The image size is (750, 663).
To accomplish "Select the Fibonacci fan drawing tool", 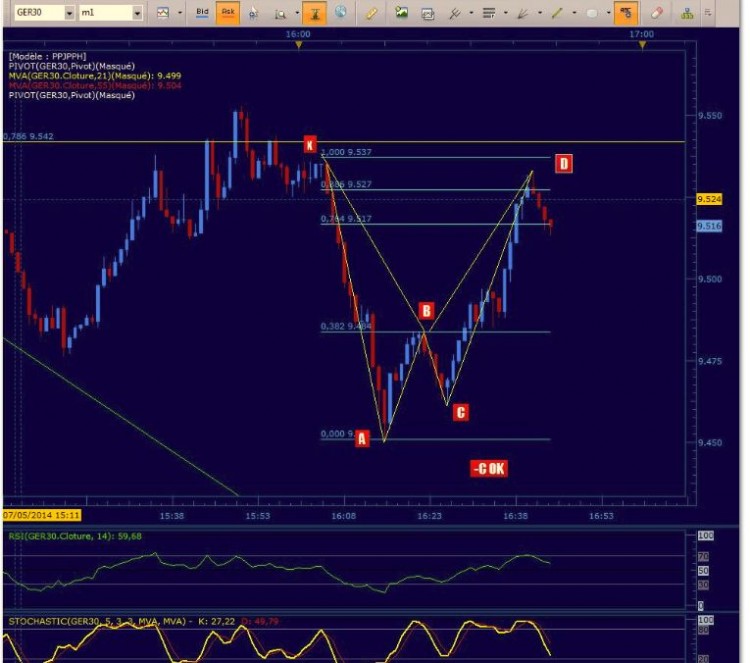I will (x=522, y=13).
